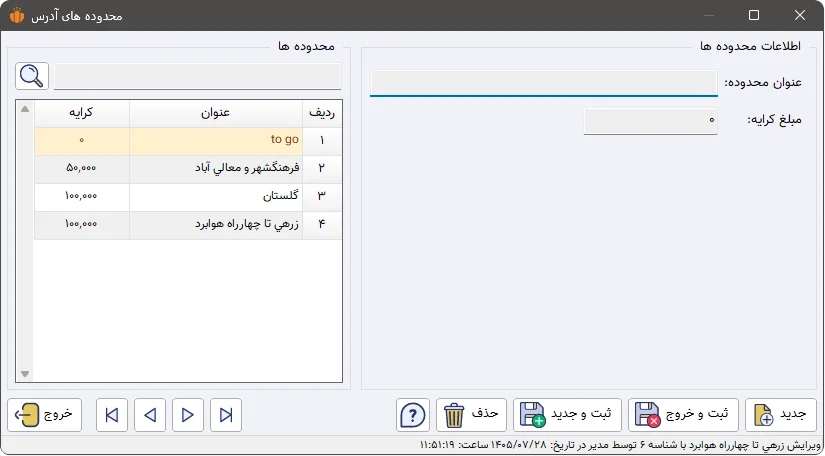The image size is (825, 456).
Task: Exit via the خروج button
Action: pyautogui.click(x=45, y=415)
